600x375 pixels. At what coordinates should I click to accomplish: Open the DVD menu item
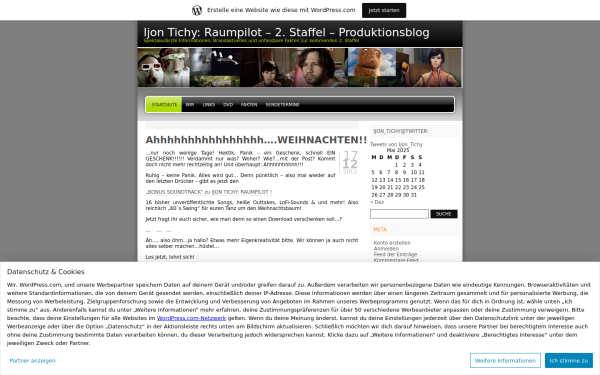click(228, 105)
